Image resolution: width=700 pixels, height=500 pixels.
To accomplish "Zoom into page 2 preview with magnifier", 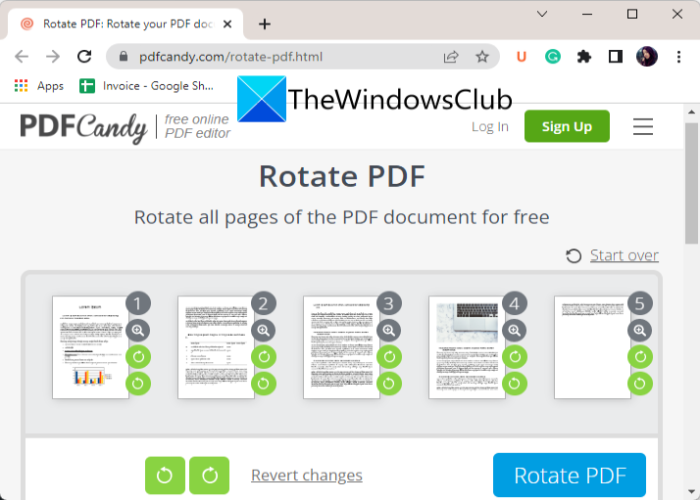I will (x=263, y=330).
